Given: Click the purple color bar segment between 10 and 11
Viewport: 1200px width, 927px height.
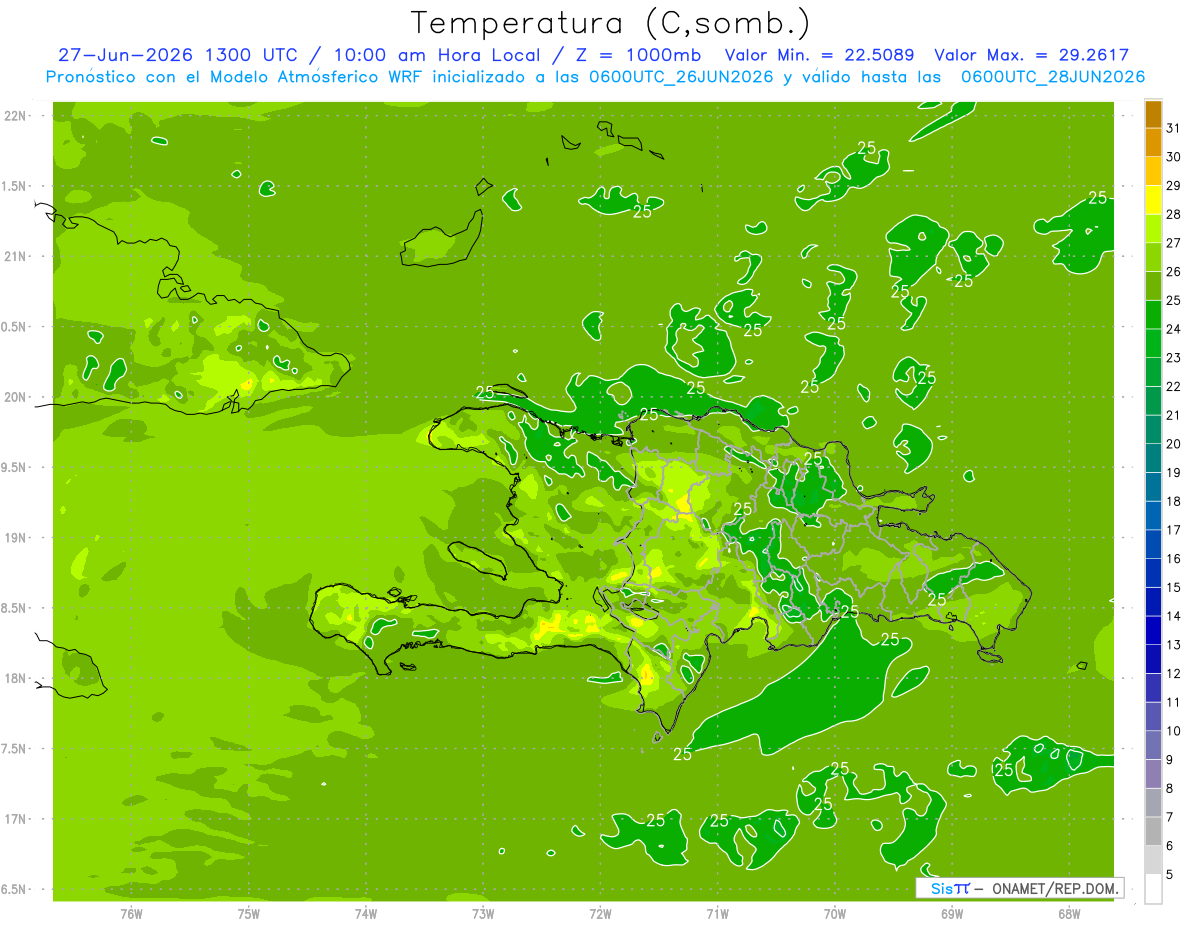Looking at the screenshot, I should point(1153,717).
